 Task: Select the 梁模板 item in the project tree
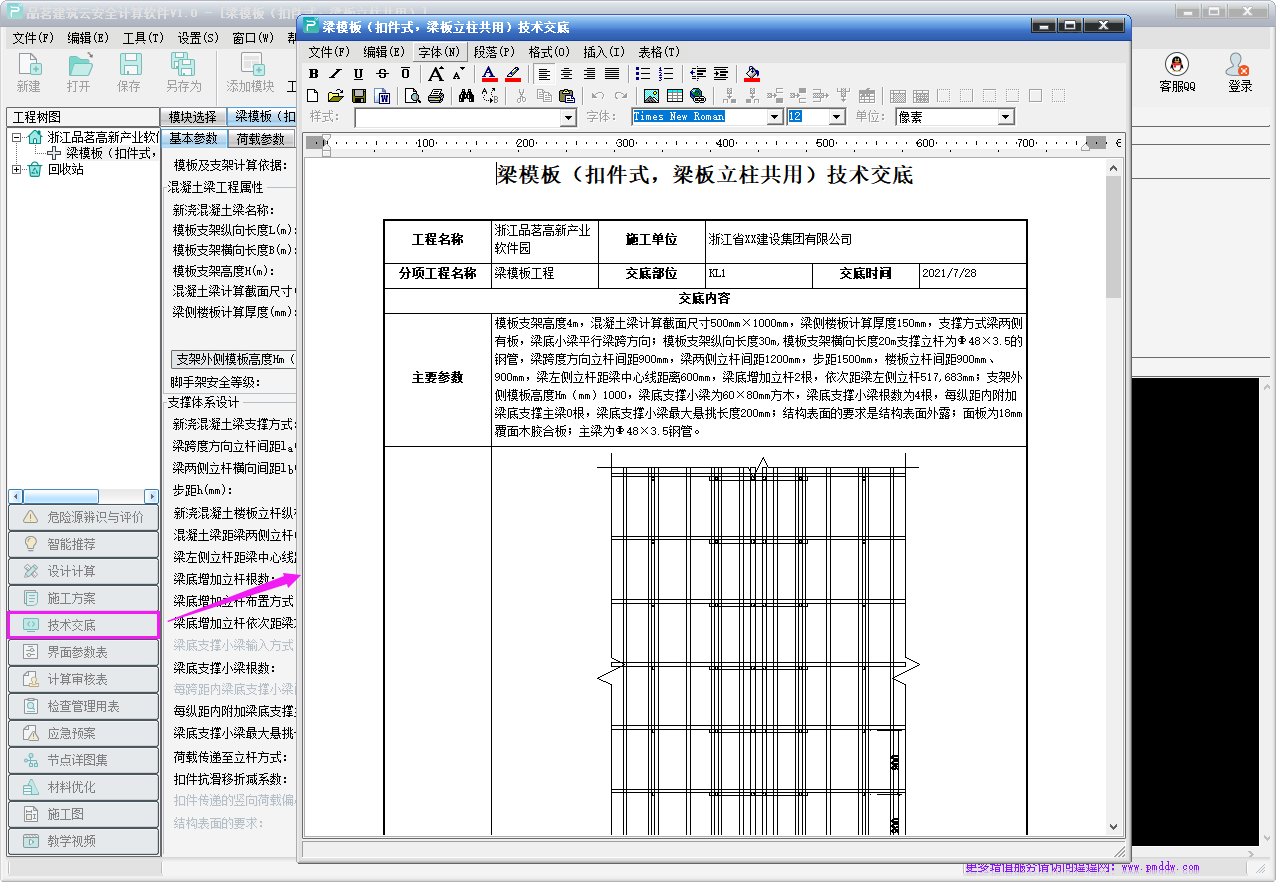(x=112, y=153)
